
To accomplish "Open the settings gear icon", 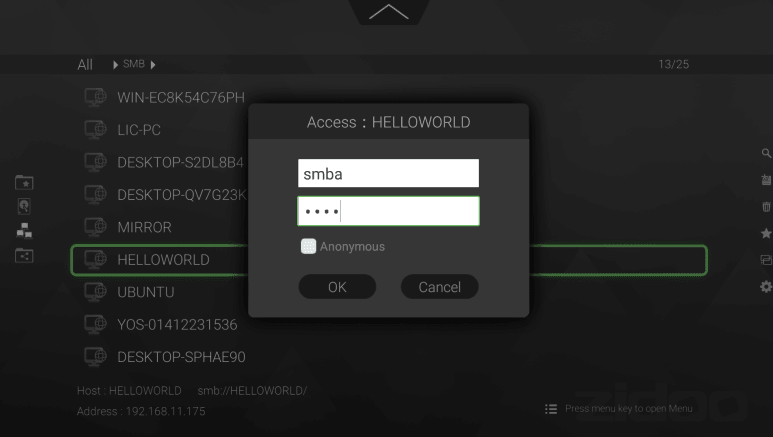I will (766, 287).
